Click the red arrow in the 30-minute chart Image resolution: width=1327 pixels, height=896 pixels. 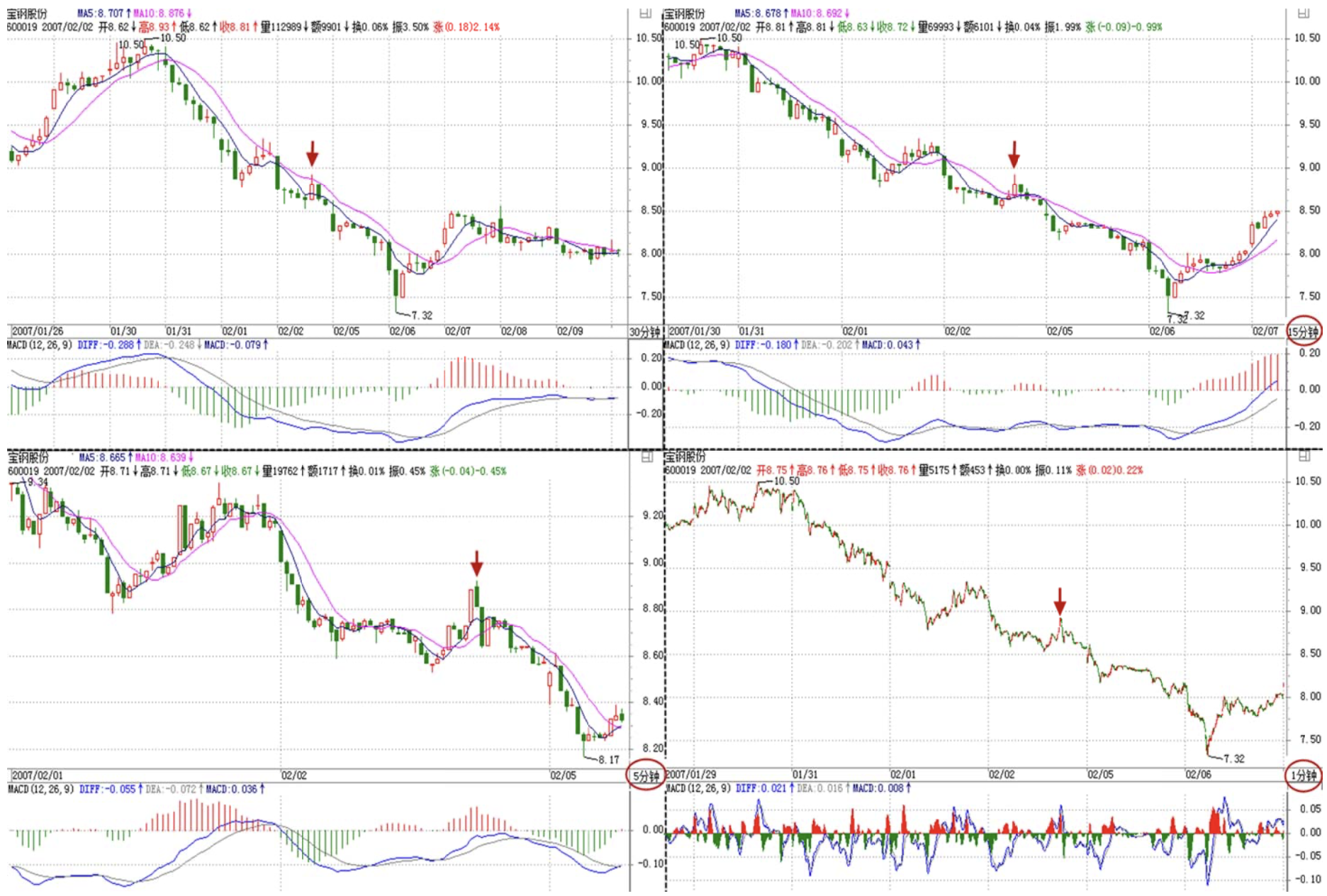point(312,153)
